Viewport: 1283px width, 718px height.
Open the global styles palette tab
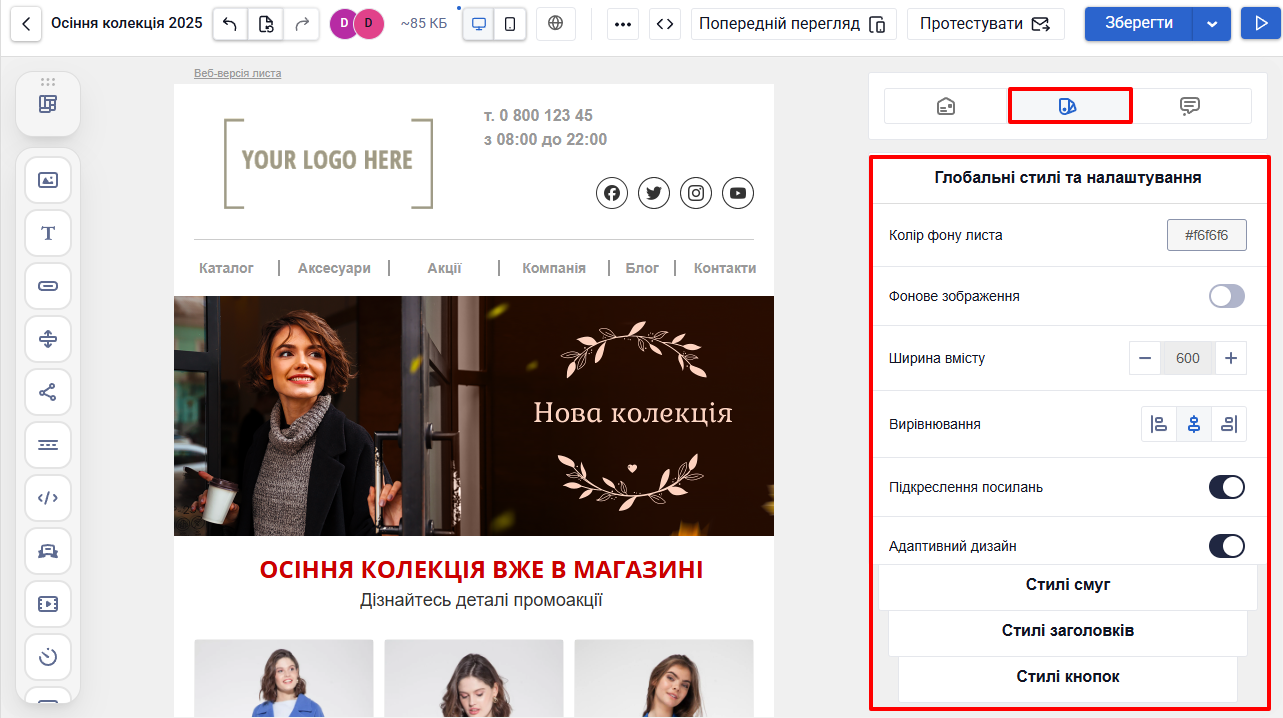pos(1068,106)
